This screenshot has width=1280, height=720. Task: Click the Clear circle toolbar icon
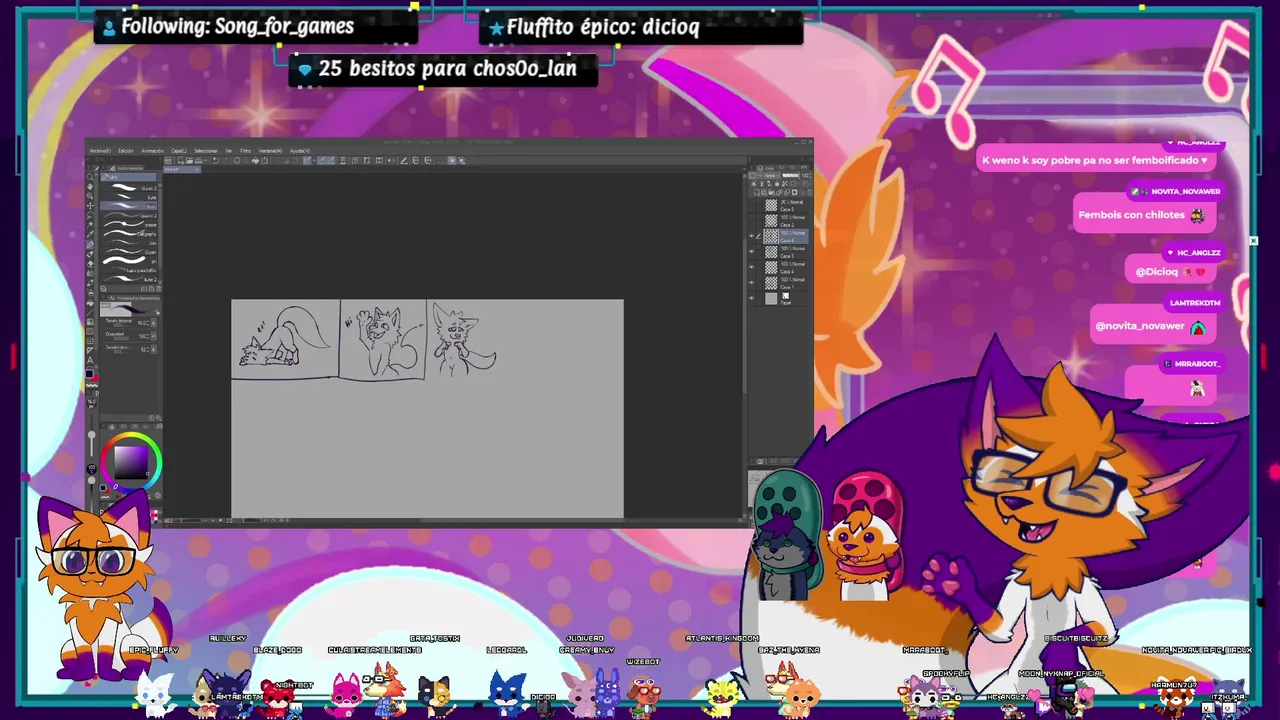coord(237,161)
